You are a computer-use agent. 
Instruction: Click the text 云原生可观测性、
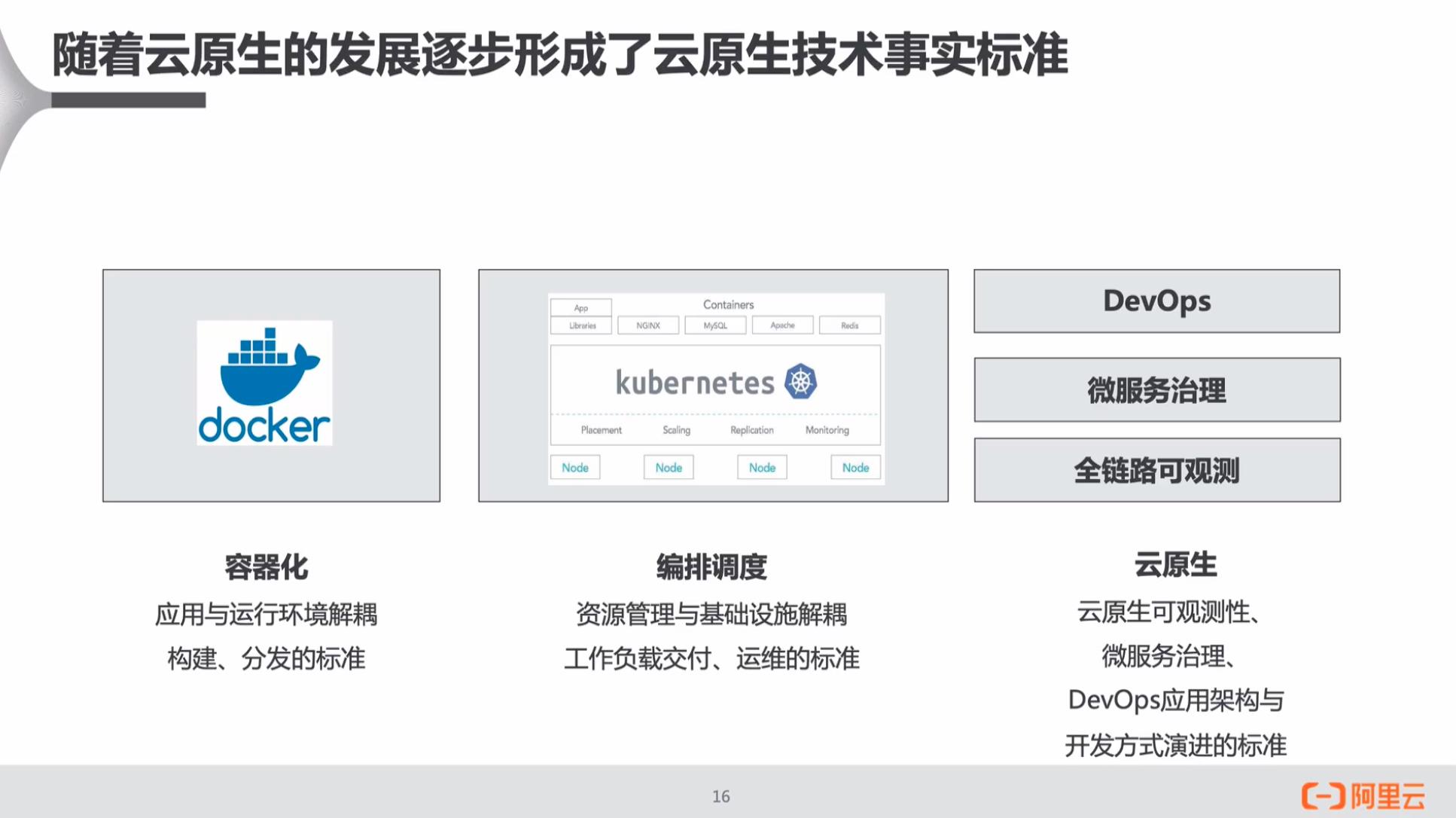tap(1169, 612)
